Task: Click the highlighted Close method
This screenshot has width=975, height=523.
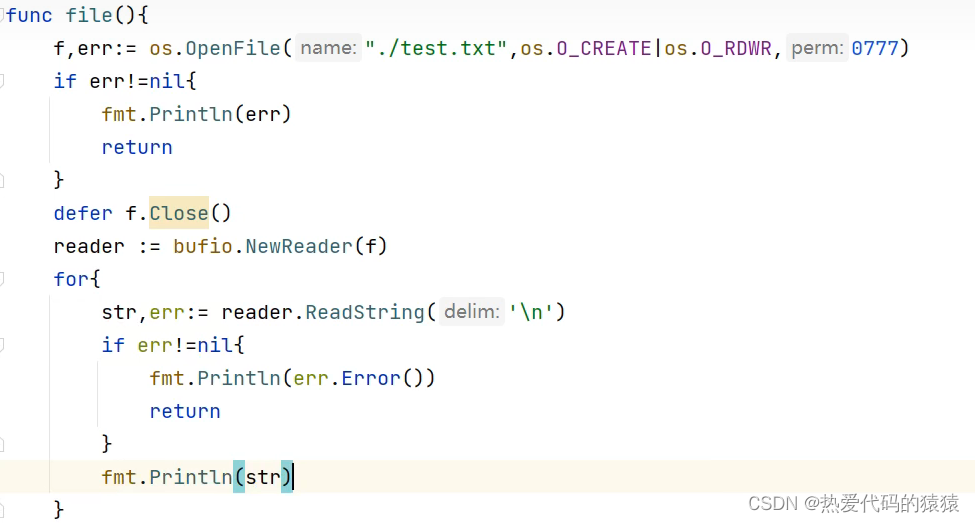Action: click(x=178, y=213)
